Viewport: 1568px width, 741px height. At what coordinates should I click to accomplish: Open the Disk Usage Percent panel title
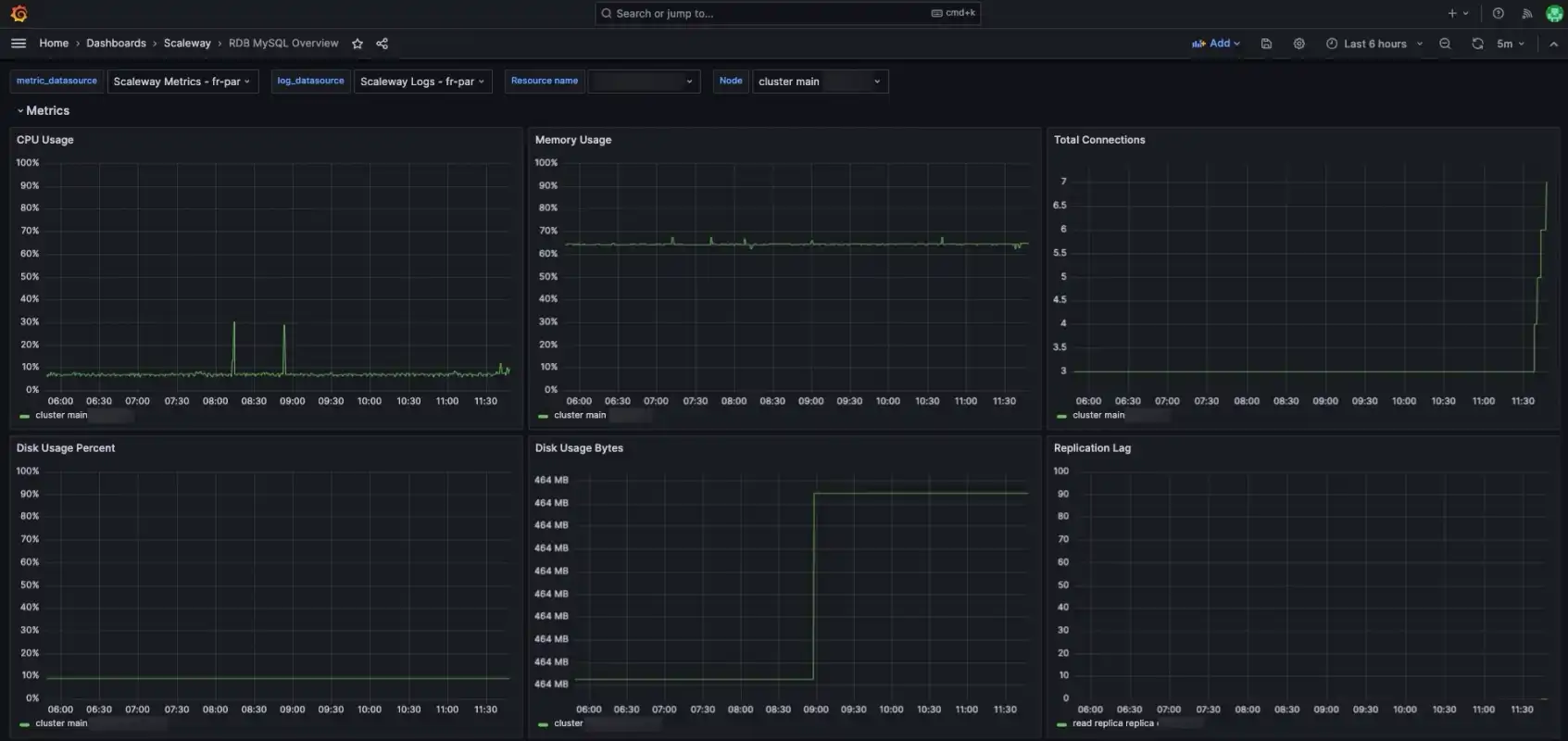pos(66,448)
